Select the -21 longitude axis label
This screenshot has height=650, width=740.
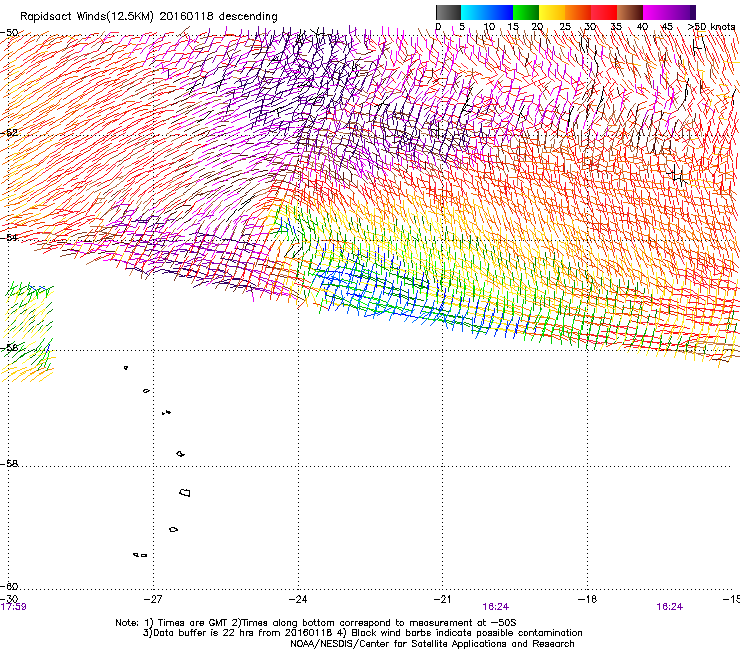442,599
